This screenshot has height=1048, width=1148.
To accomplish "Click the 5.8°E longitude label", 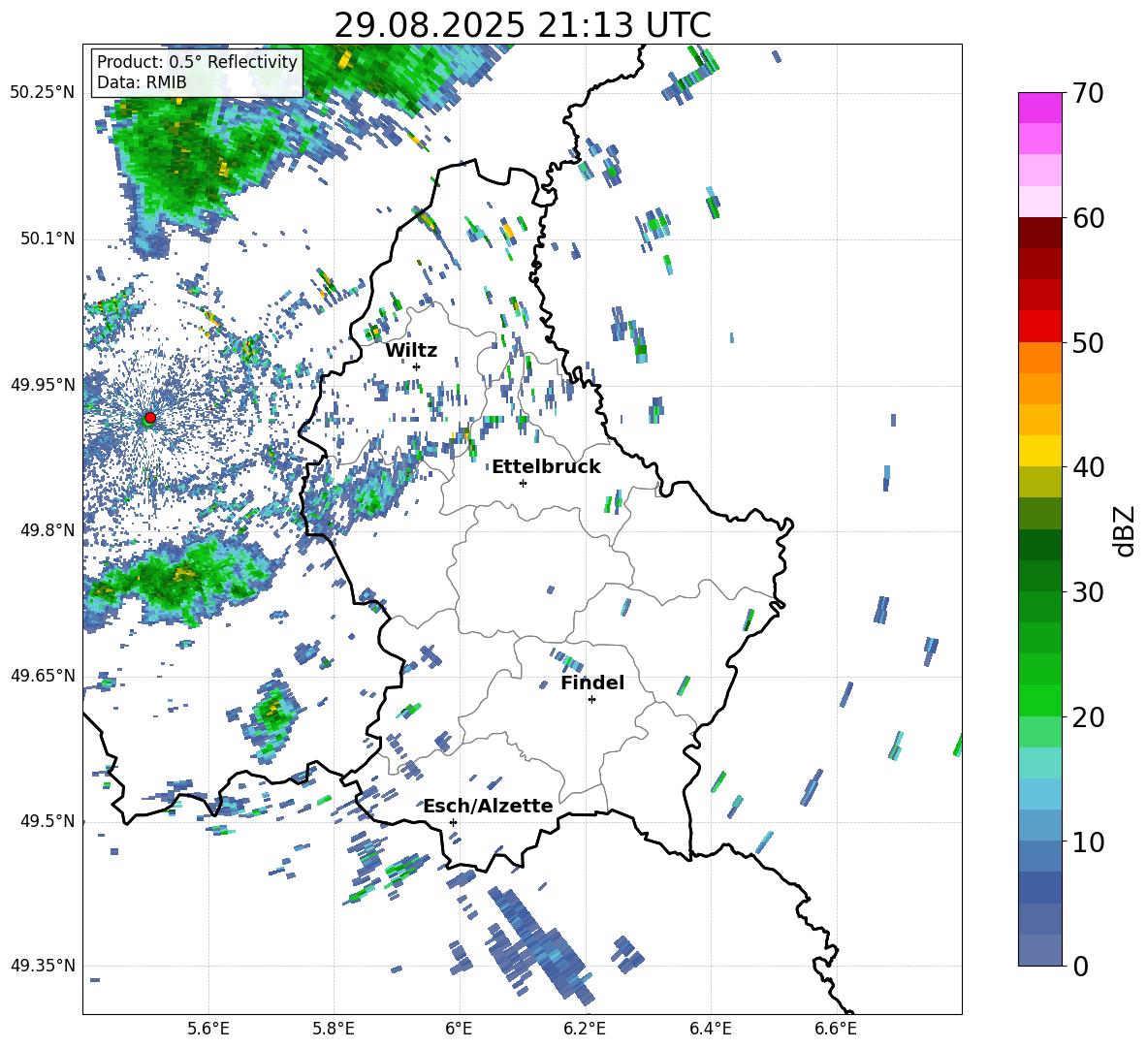I will [334, 1029].
